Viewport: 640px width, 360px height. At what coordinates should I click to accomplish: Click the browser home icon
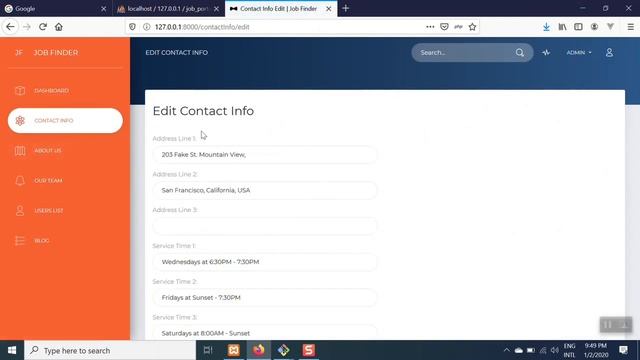[x=59, y=27]
